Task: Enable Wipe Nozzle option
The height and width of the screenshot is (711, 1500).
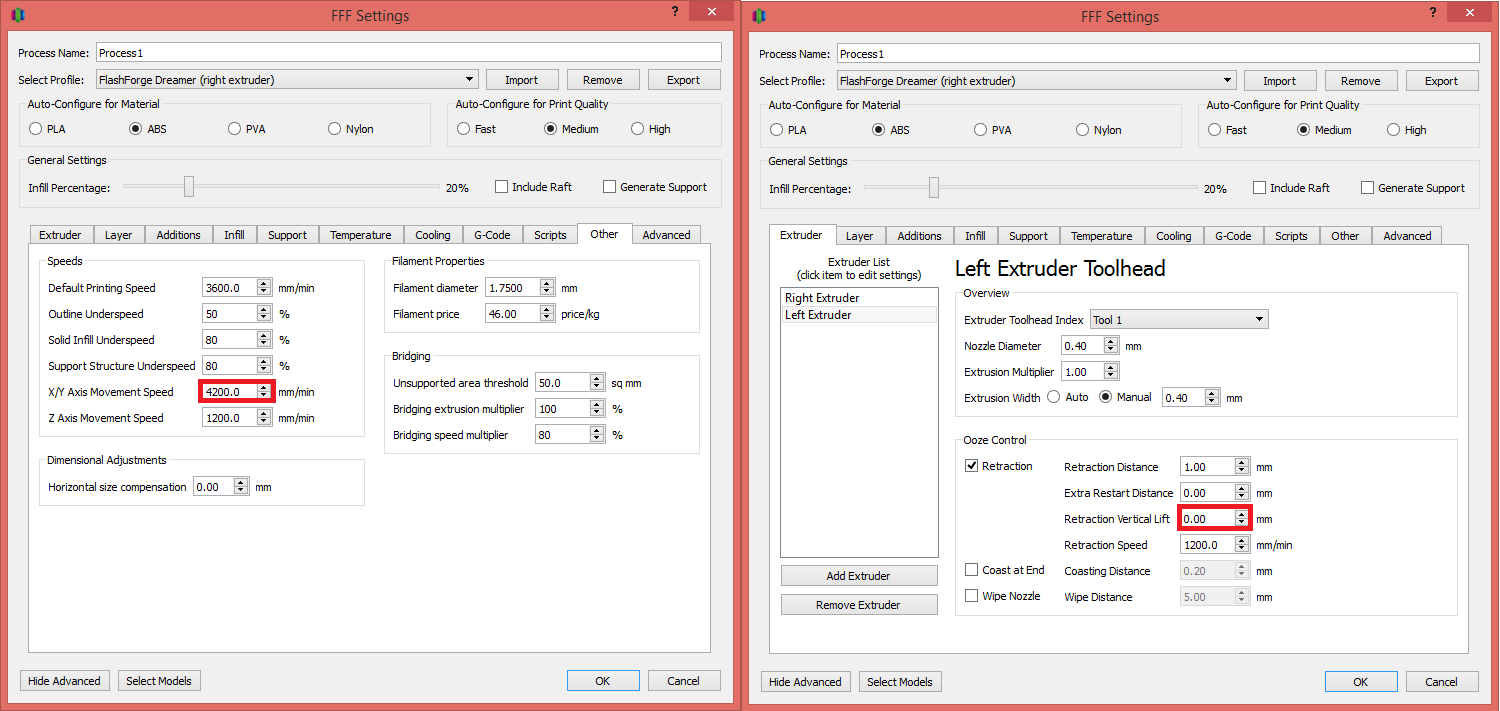Action: (972, 596)
